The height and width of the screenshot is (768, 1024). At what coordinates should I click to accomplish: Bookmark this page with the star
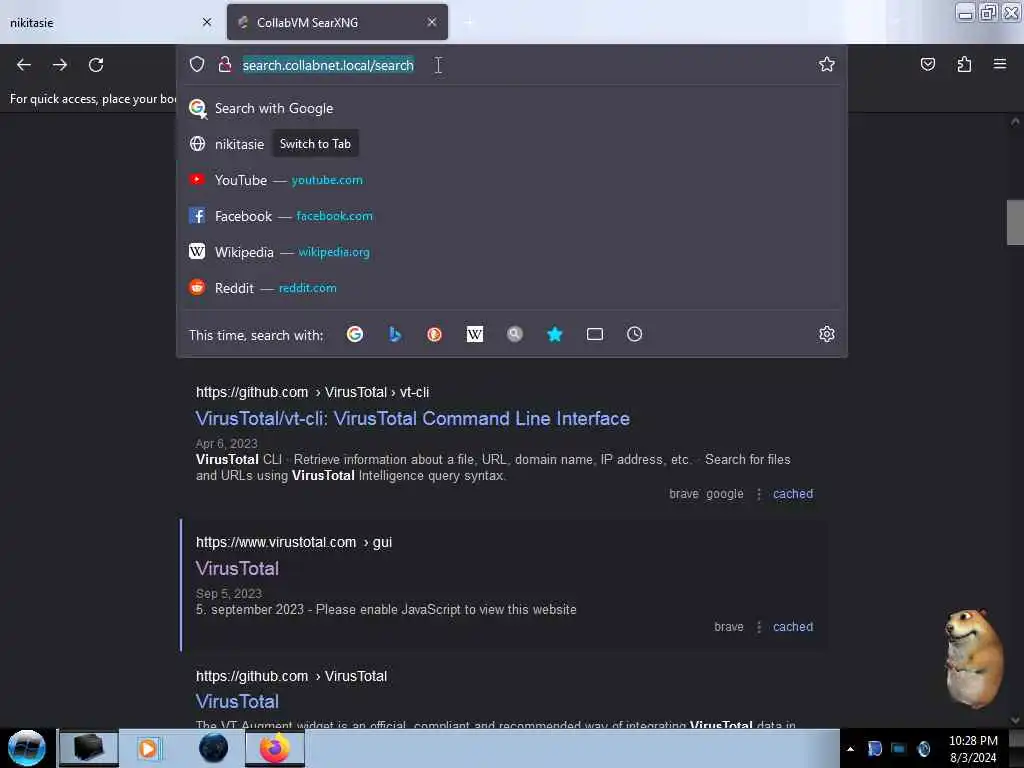tap(827, 64)
